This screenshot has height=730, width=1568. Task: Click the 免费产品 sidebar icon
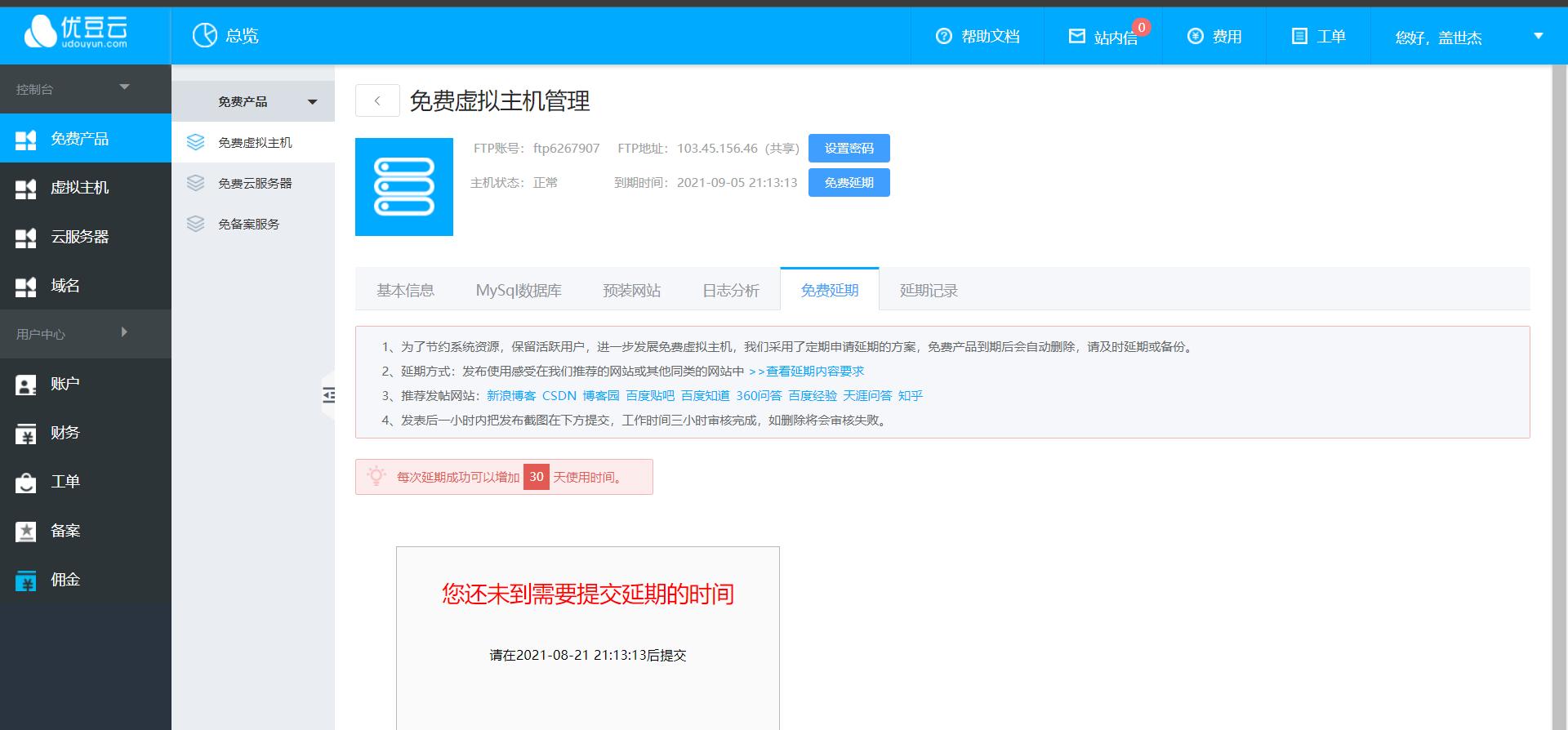(26, 140)
